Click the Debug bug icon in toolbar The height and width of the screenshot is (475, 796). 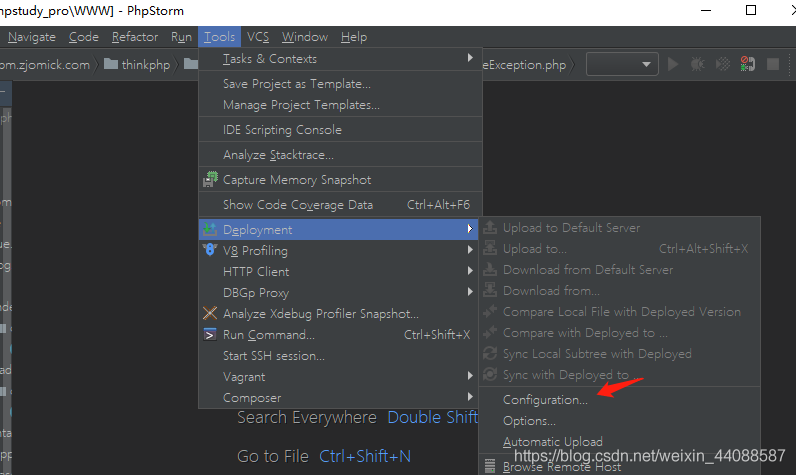(698, 64)
